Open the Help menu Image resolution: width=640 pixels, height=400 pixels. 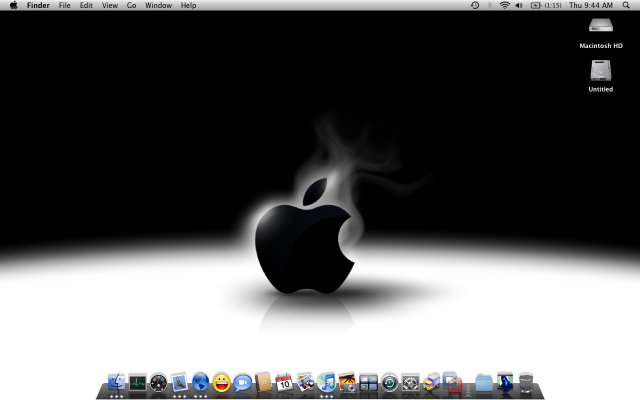[189, 5]
